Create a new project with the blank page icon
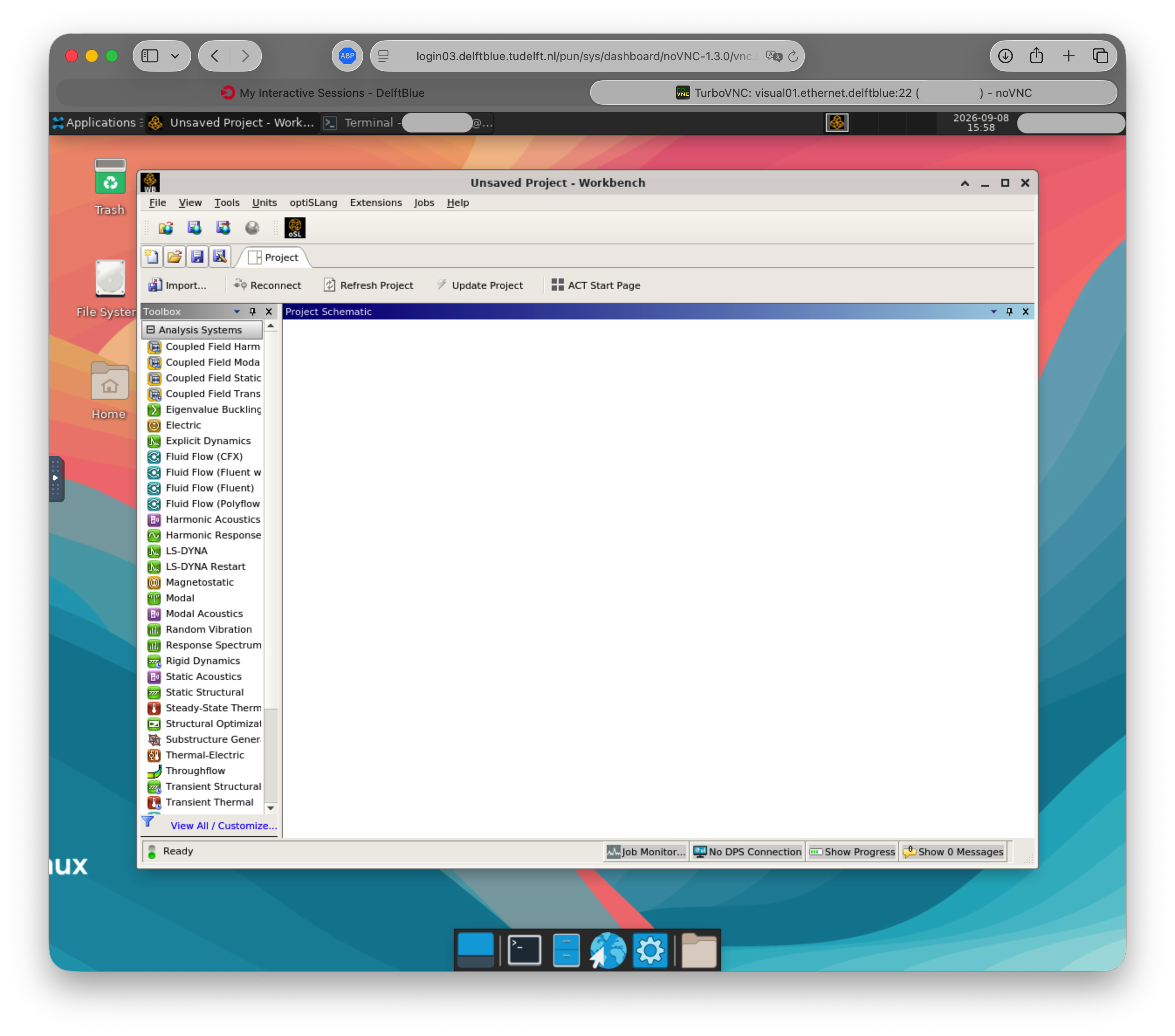The height and width of the screenshot is (1036, 1175). pos(152,257)
